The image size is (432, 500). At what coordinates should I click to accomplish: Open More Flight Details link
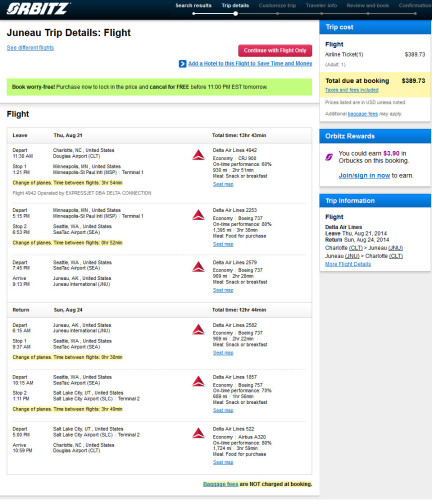pyautogui.click(x=348, y=264)
